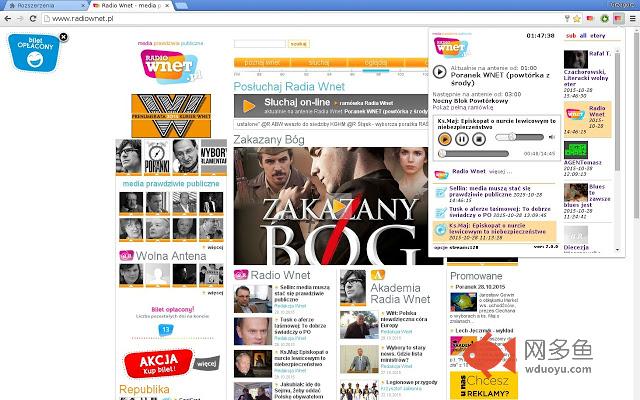Click the orange play button in popup player
The image size is (640, 400).
[444, 139]
